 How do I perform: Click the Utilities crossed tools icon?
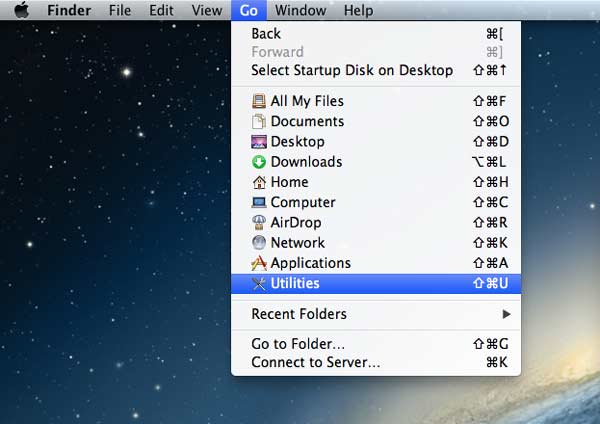click(x=259, y=284)
